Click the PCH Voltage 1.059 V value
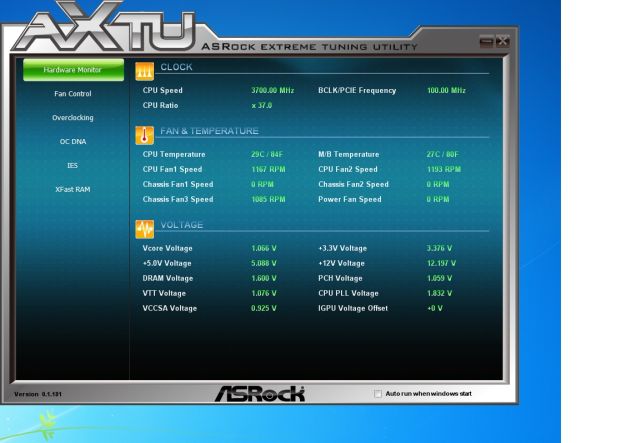640x443 pixels. coord(439,278)
